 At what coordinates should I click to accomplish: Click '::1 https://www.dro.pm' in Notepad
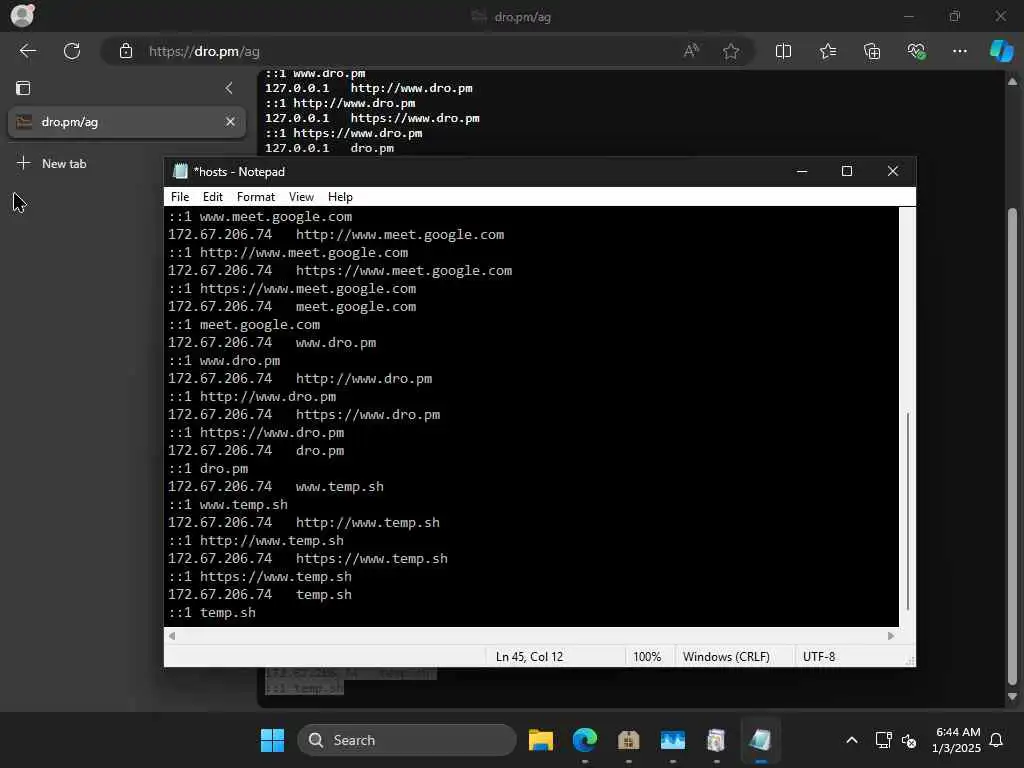pyautogui.click(x=256, y=432)
